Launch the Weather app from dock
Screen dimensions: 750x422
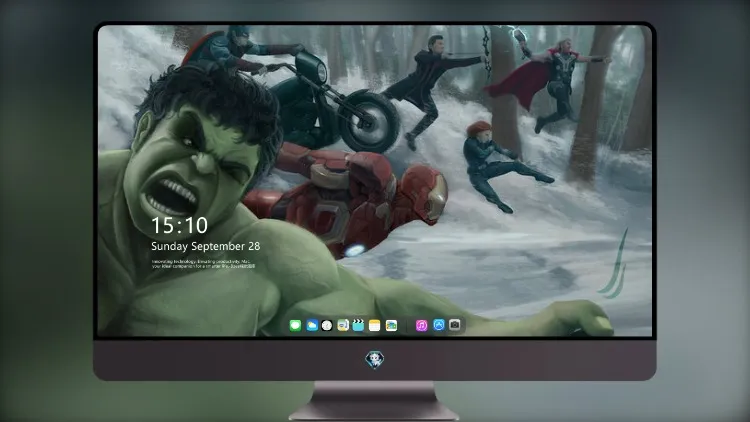[x=312, y=326]
